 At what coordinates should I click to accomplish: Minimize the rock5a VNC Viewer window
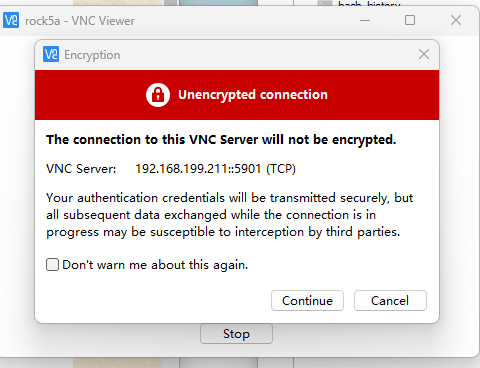(365, 20)
